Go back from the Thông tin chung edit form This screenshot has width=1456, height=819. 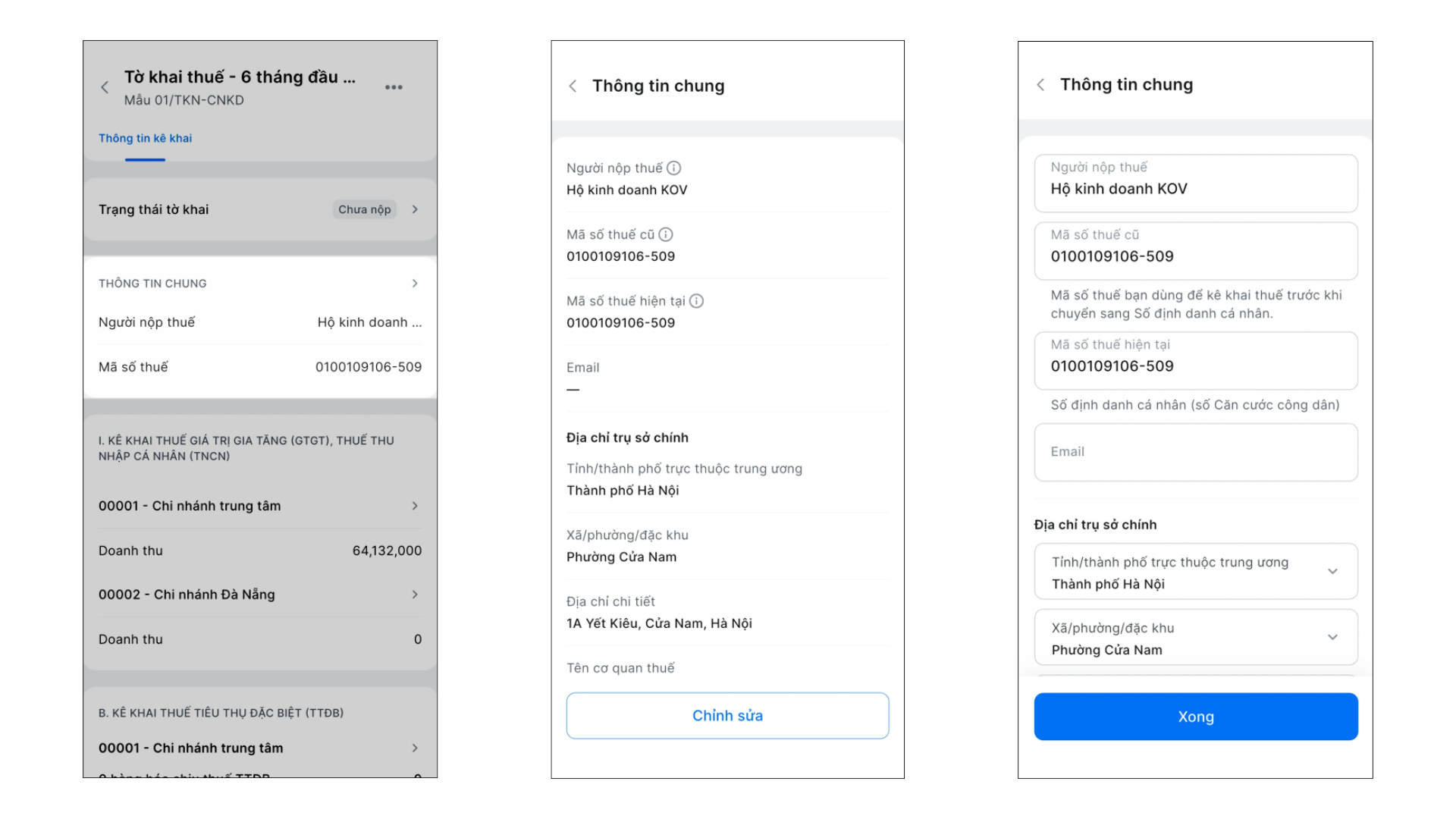[x=1041, y=84]
